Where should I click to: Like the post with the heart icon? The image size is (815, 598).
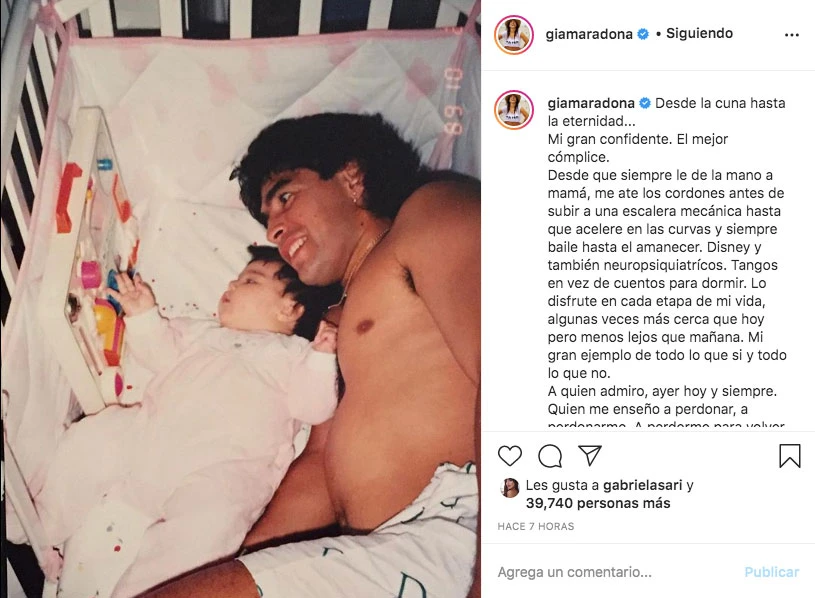point(509,456)
